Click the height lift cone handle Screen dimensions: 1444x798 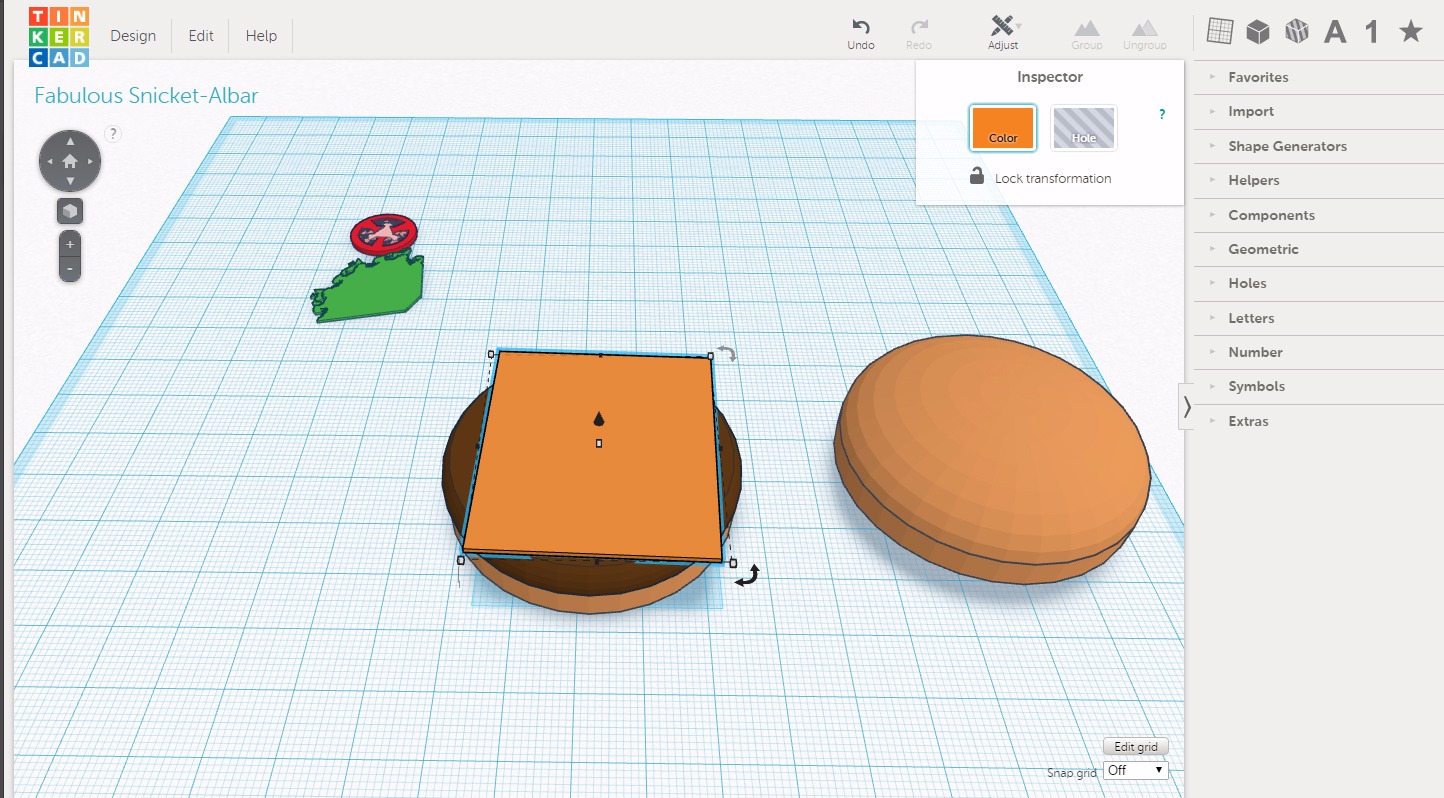(599, 419)
